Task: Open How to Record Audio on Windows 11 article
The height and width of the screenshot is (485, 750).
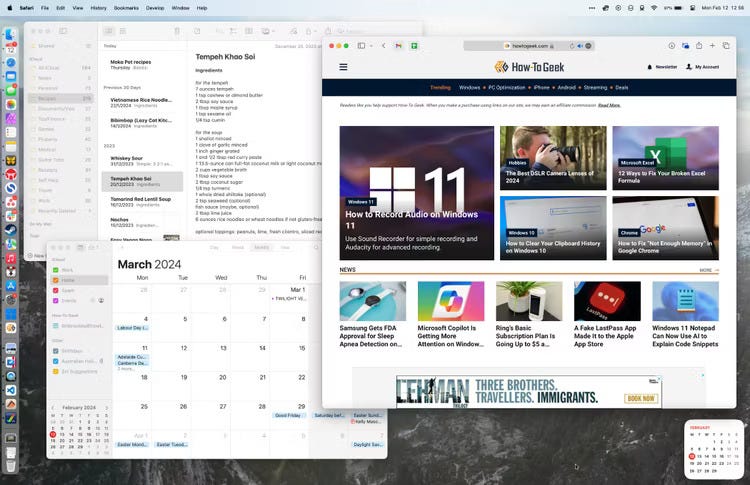Action: click(x=417, y=193)
